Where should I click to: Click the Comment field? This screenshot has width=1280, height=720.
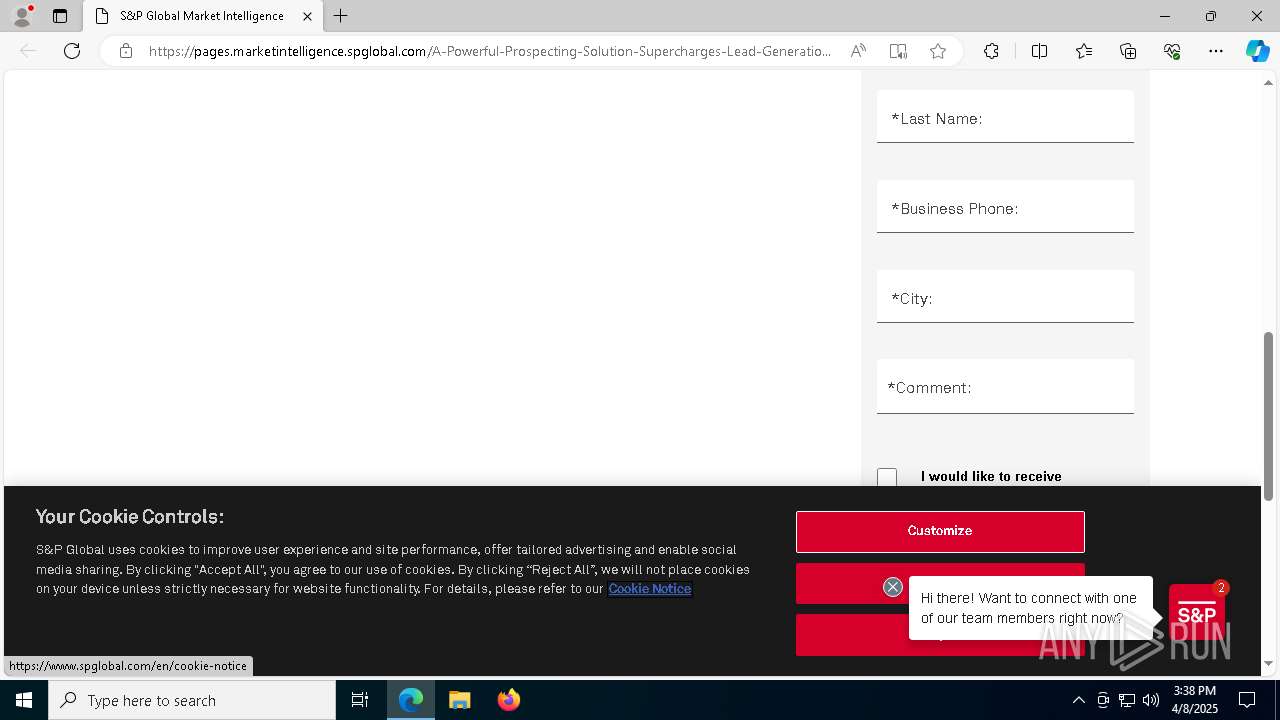[x=1005, y=386]
